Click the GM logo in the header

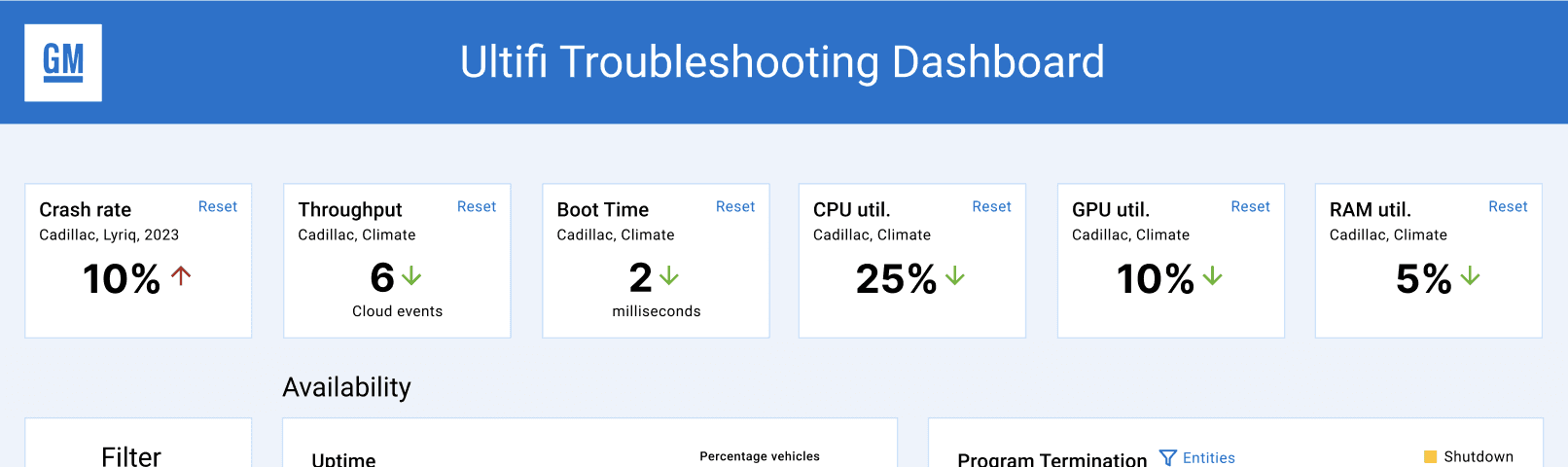point(63,63)
